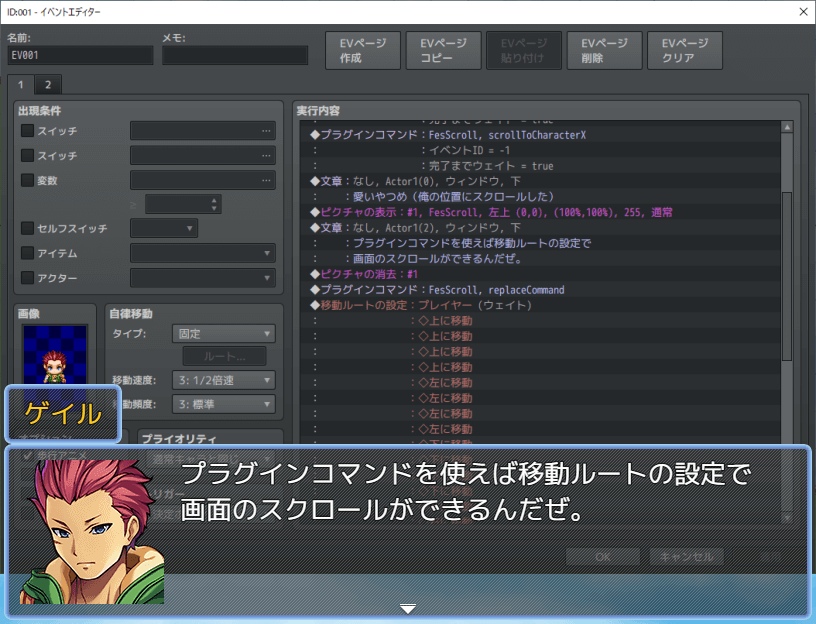The width and height of the screenshot is (816, 624).
Task: Enable the first スイッチ condition checkbox
Action: pos(28,131)
